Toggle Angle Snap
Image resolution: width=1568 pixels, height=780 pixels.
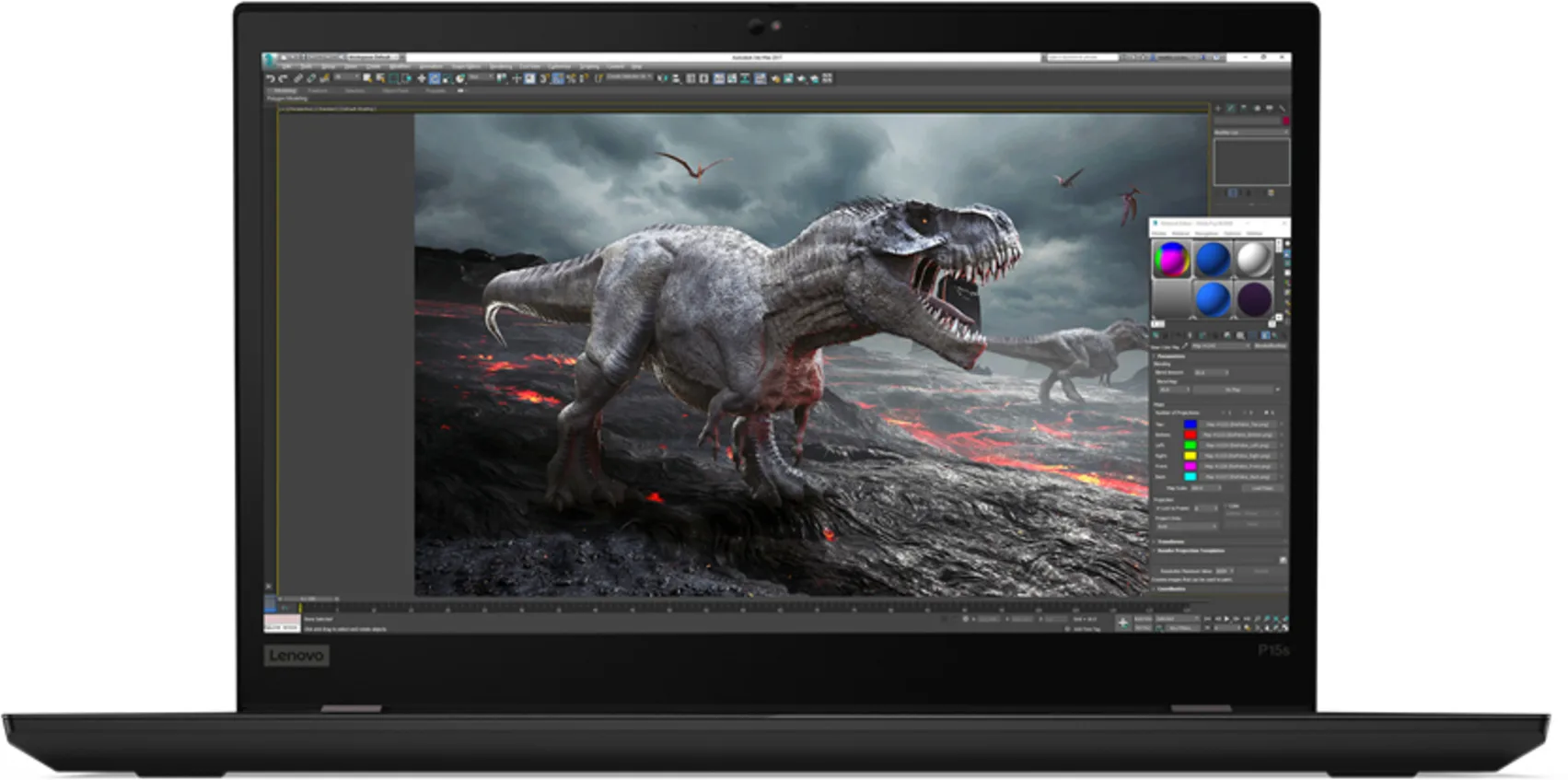pyautogui.click(x=558, y=78)
